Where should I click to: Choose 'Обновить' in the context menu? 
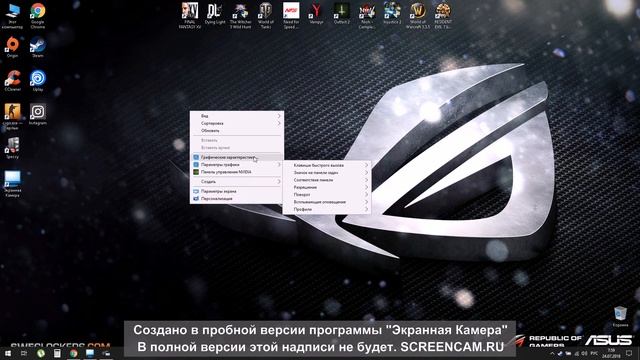tap(237, 131)
